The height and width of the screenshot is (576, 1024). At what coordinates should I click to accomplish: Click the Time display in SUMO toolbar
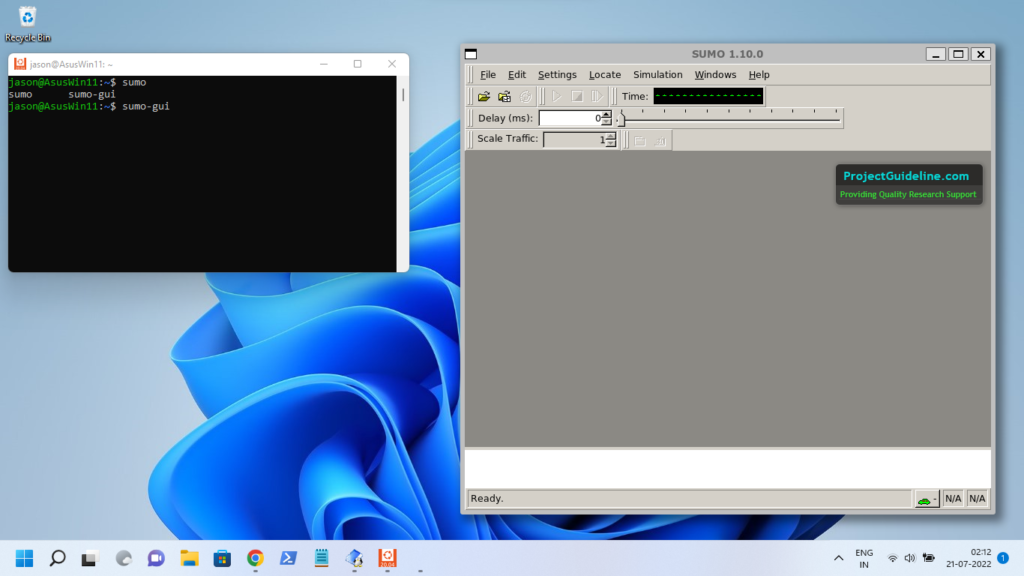pyautogui.click(x=708, y=97)
